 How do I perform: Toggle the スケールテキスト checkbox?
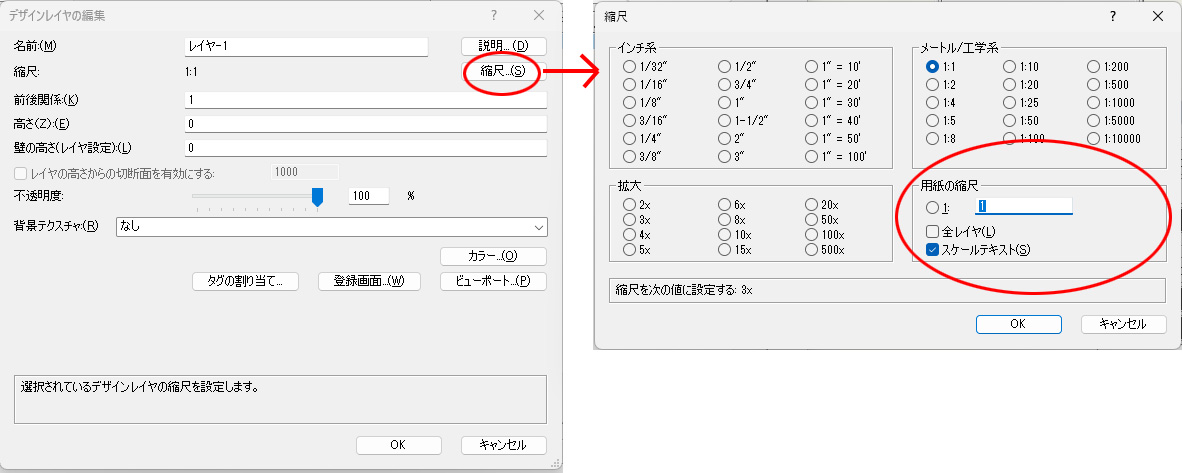932,250
